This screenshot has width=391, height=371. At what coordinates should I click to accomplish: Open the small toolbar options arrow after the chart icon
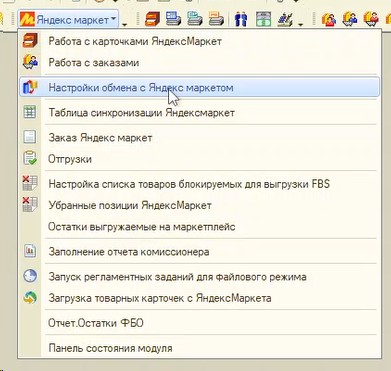click(x=301, y=24)
